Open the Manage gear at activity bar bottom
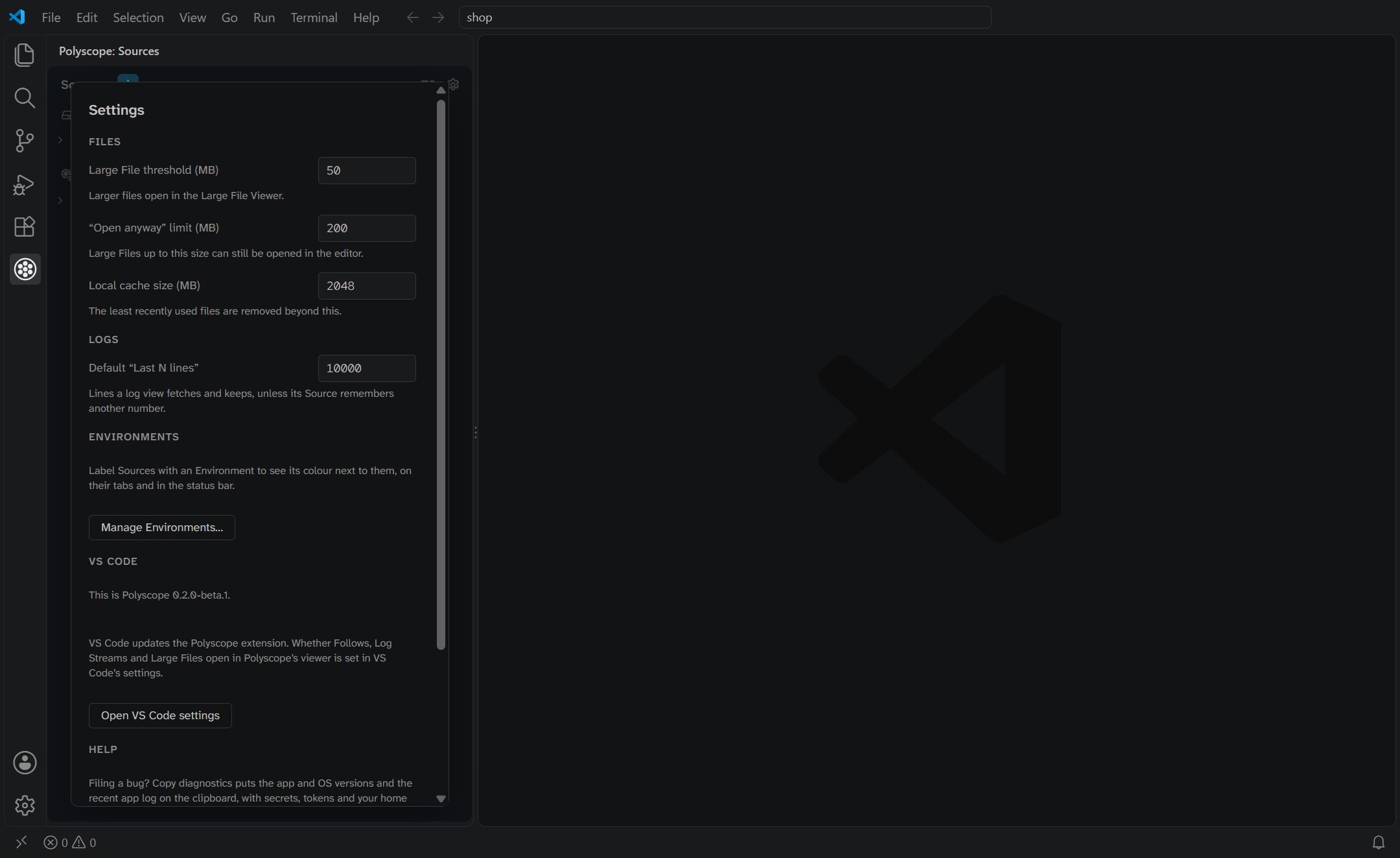The width and height of the screenshot is (1400, 858). pos(25,805)
